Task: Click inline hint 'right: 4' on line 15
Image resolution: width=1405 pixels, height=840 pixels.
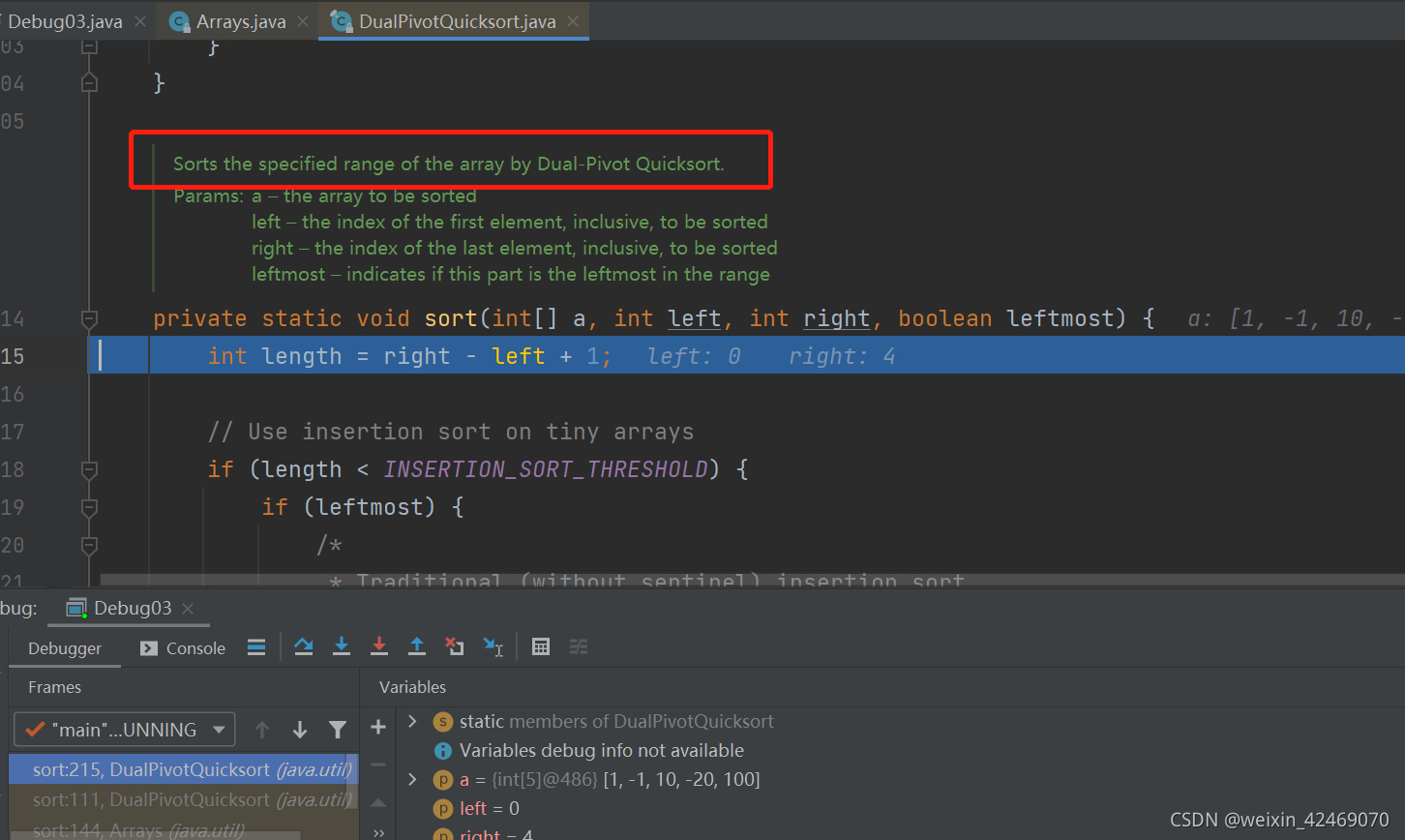Action: [842, 356]
